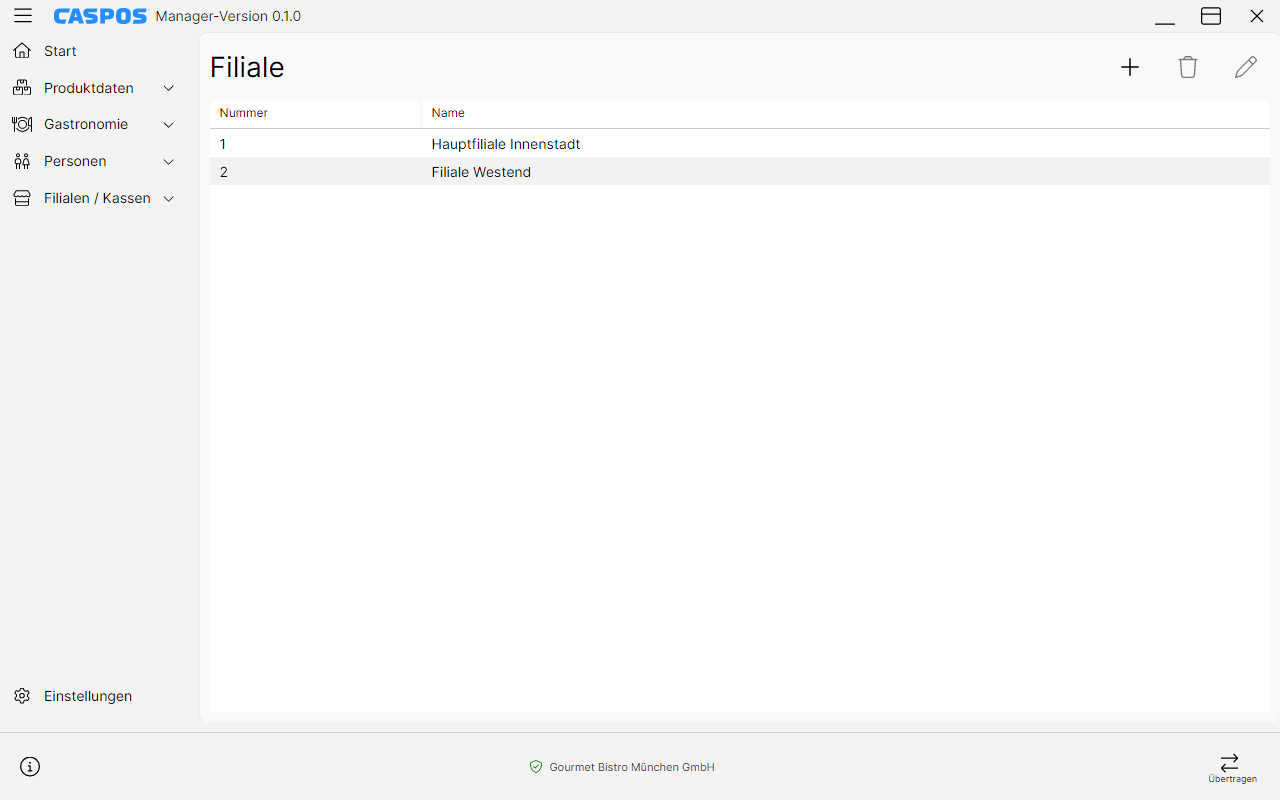
Task: Click the Übertragen transfer arrows icon
Action: tap(1230, 762)
